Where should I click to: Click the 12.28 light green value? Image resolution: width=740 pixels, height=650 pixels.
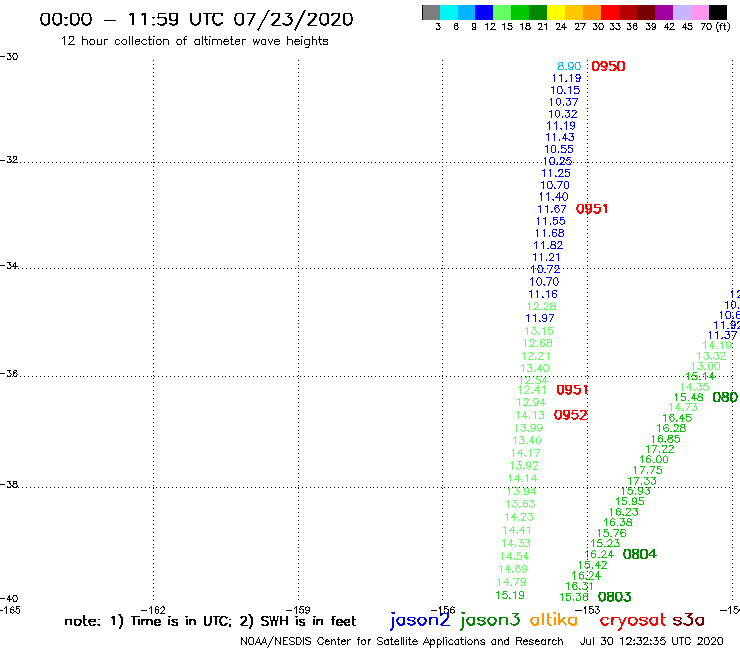click(541, 306)
